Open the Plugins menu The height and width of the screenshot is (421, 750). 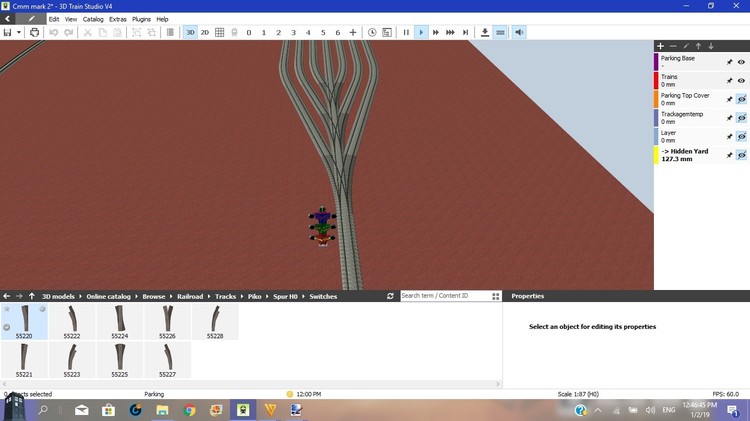[142, 19]
